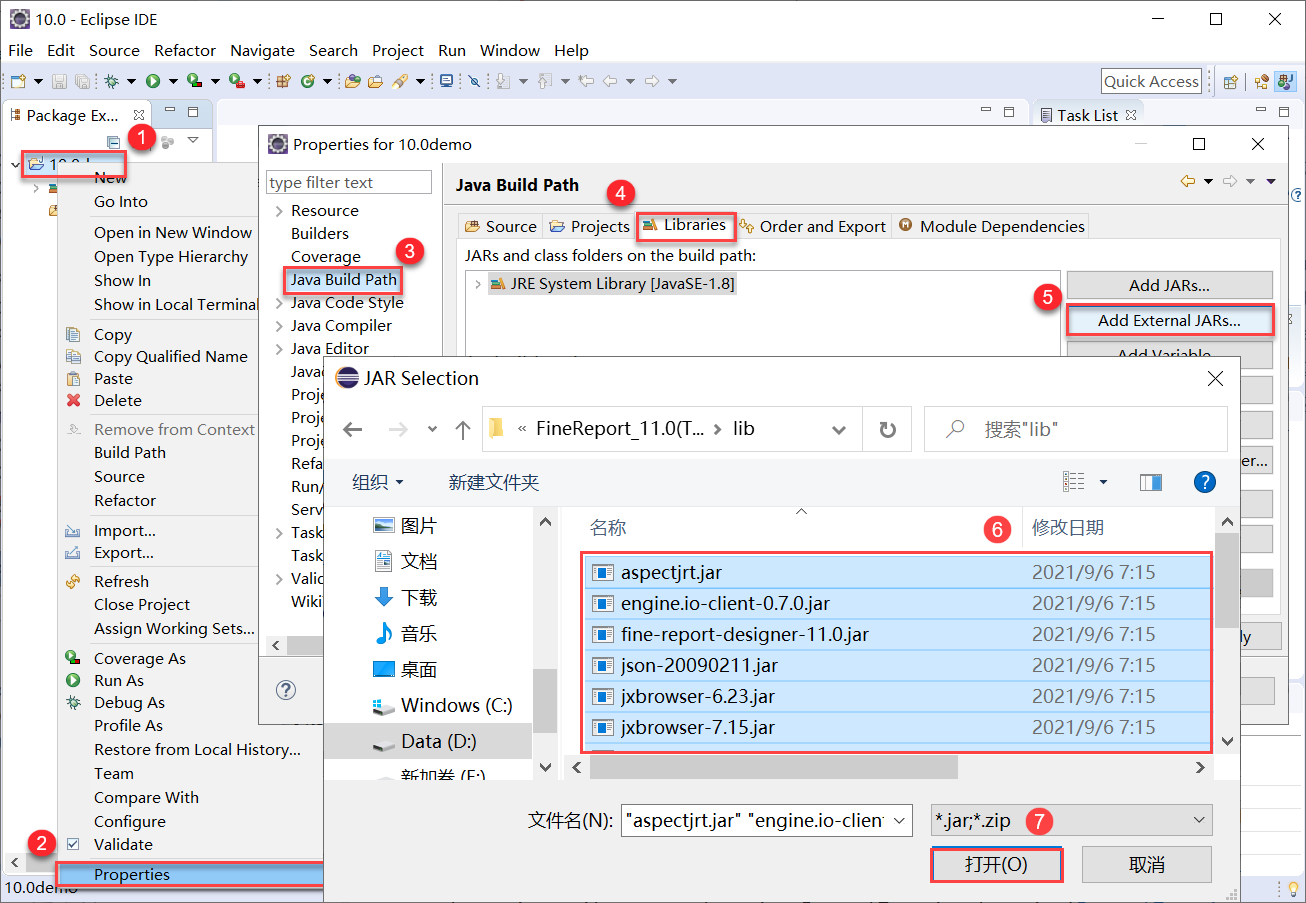Click the refresh button in JAR Selection
Viewport: 1306px width, 903px height.
tap(887, 429)
